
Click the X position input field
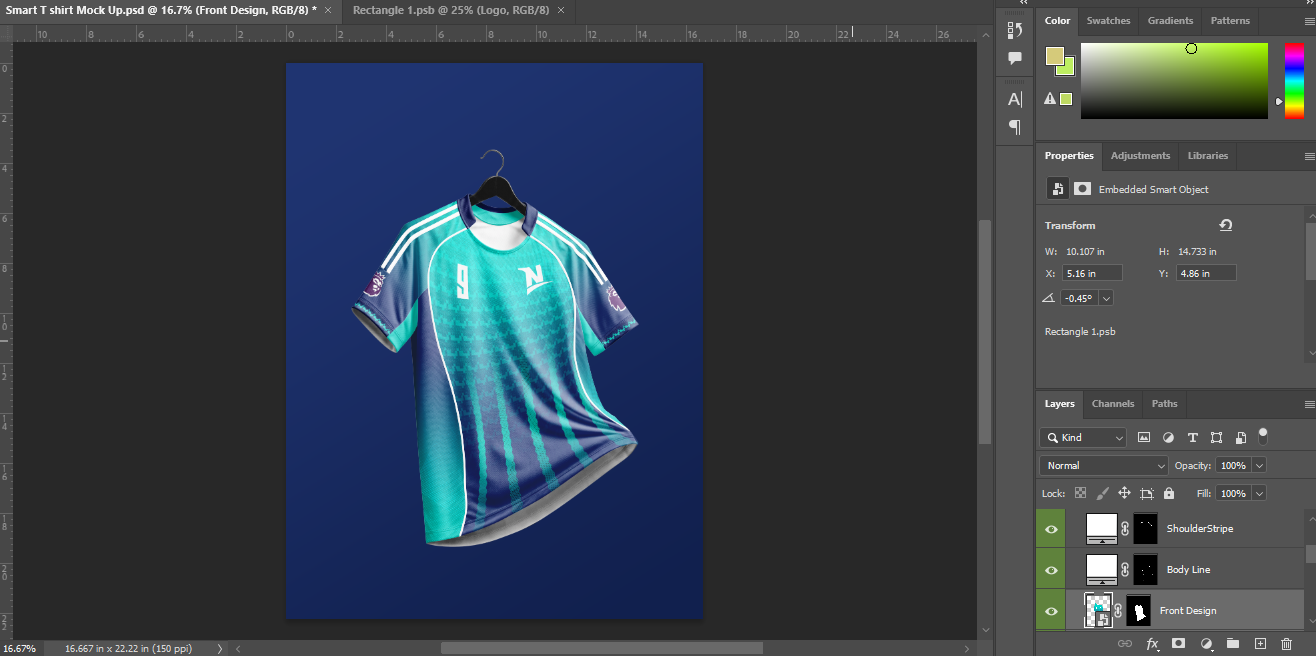(x=1092, y=273)
